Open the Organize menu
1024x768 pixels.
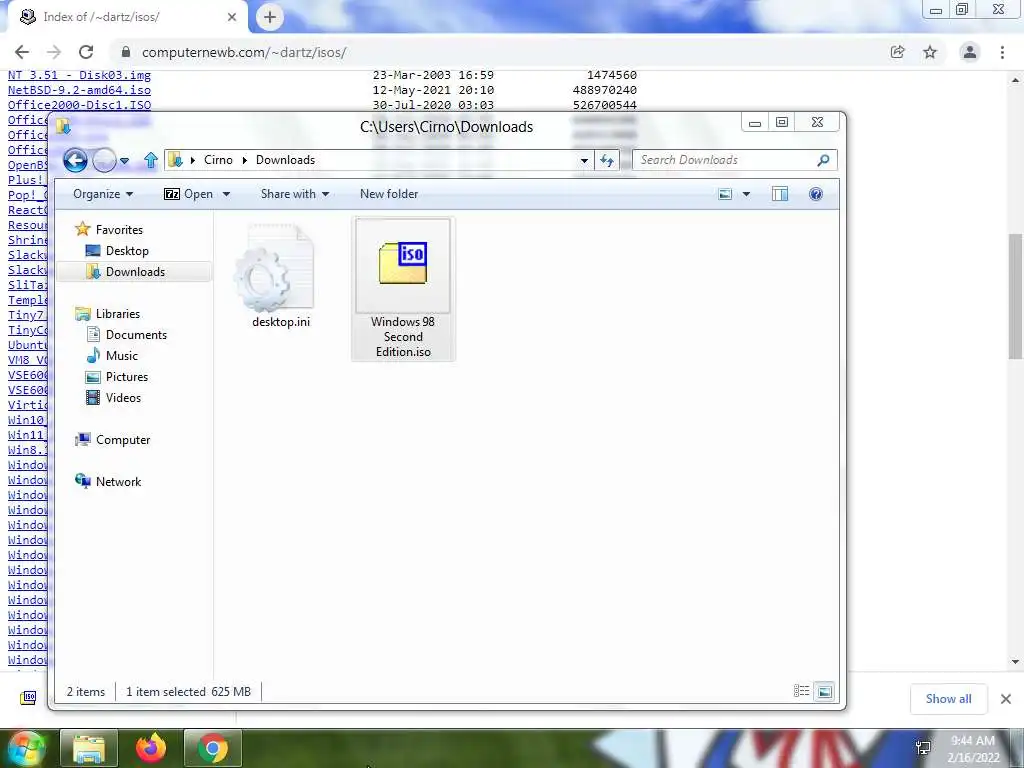point(103,194)
